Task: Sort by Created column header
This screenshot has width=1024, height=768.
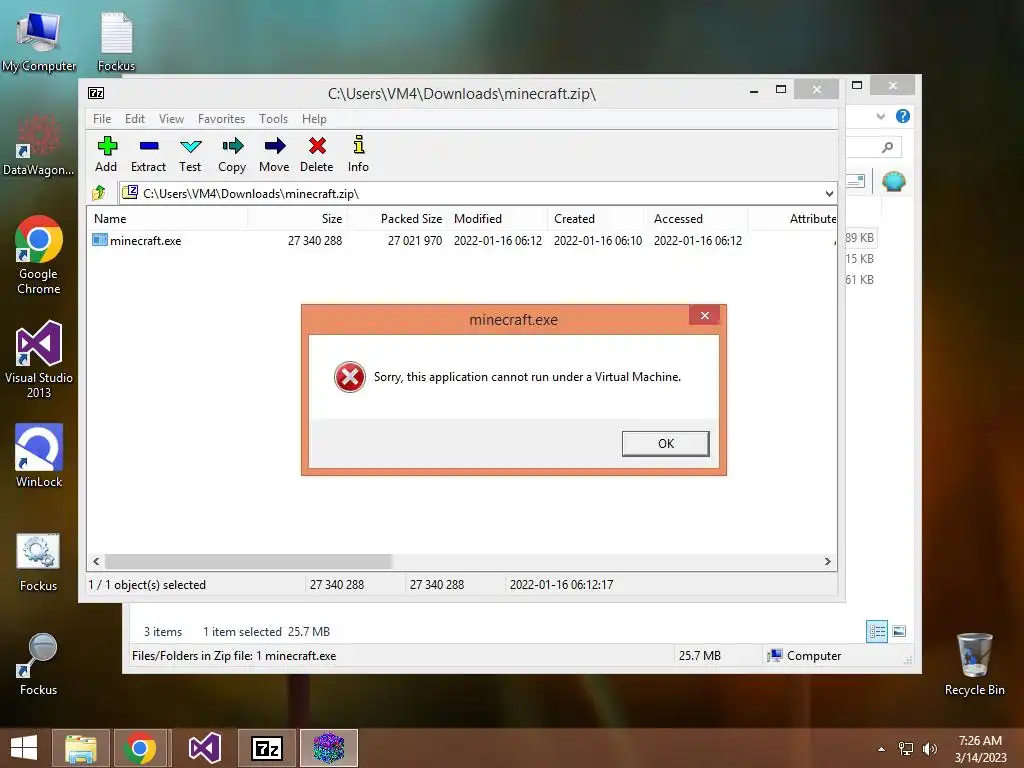Action: (x=598, y=219)
